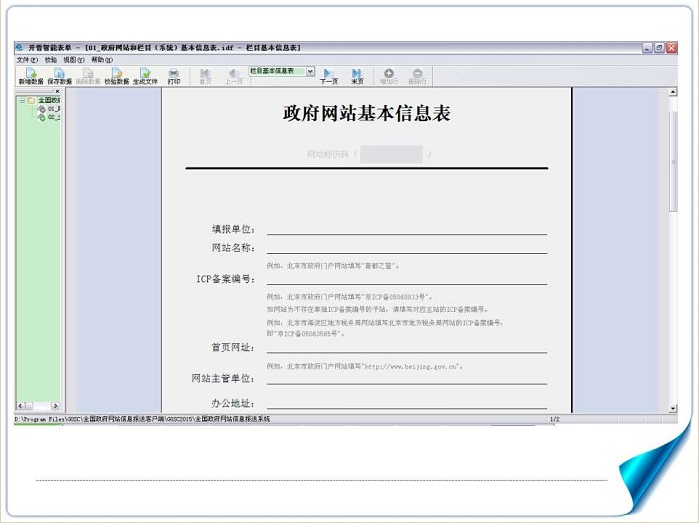699x523 pixels.
Task: Click the 校验数据 (validate data) toolbar icon
Action: click(x=117, y=76)
